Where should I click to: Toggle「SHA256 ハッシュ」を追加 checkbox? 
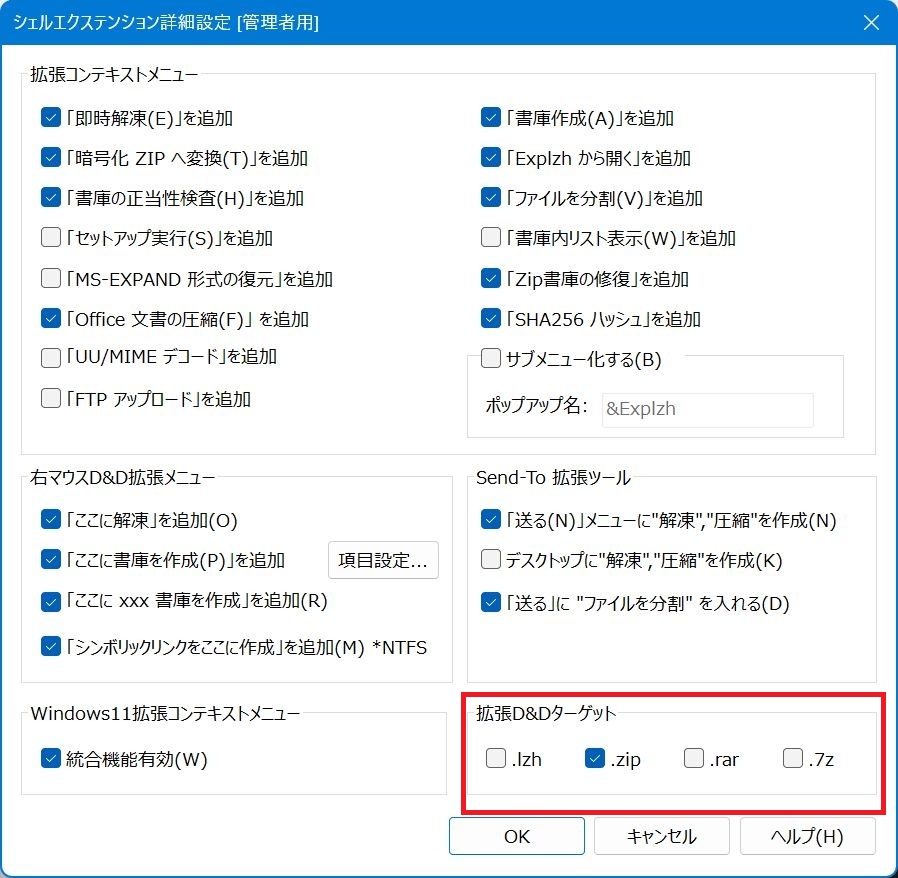point(491,319)
